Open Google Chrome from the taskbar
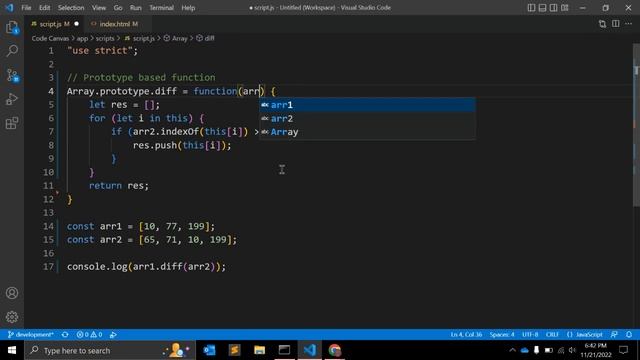Screen dimensions: 640x360 click(335, 350)
